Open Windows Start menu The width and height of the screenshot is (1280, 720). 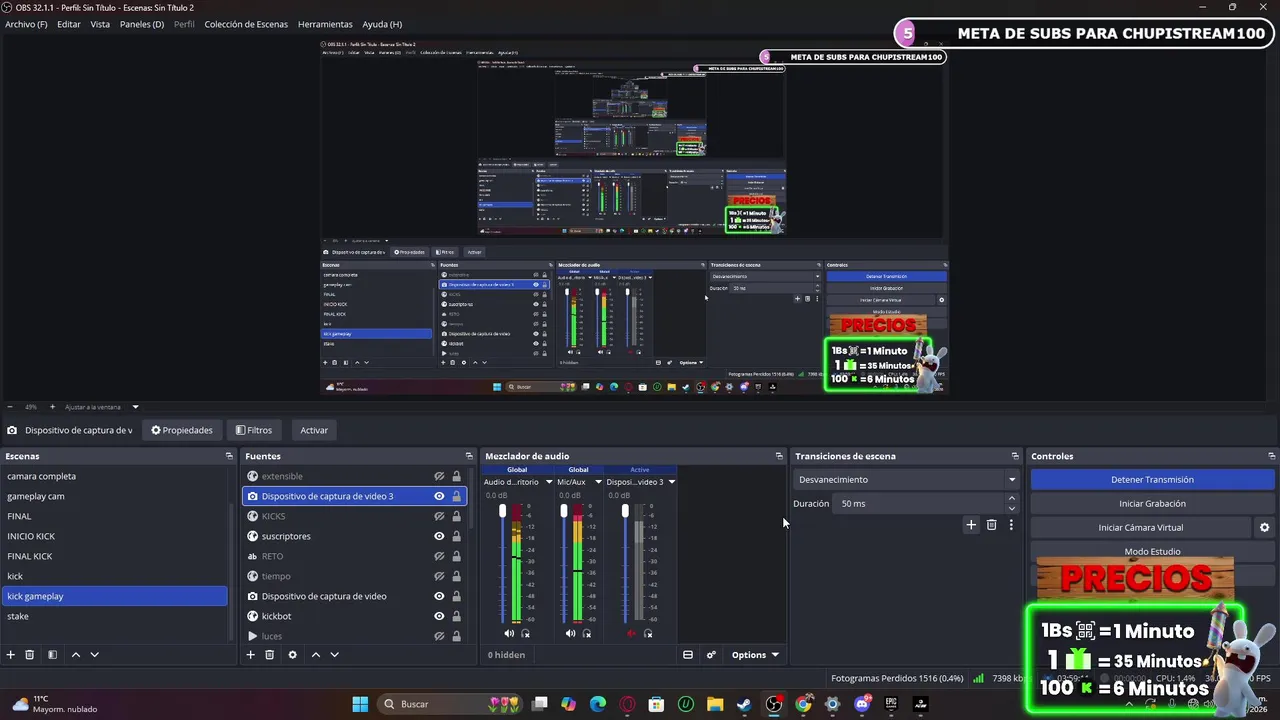point(360,704)
